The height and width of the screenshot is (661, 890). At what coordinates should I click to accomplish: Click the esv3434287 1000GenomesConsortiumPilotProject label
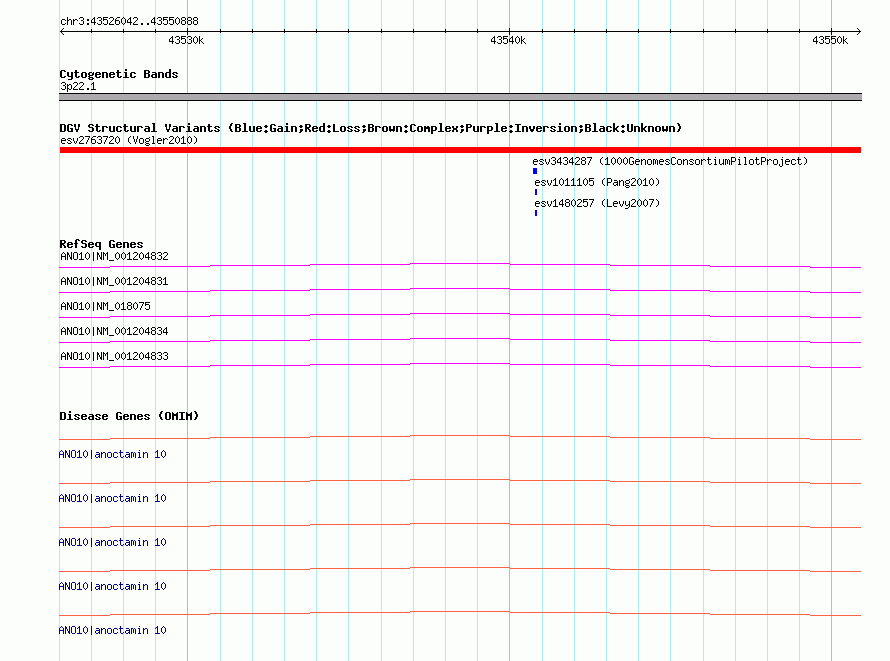[x=670, y=161]
